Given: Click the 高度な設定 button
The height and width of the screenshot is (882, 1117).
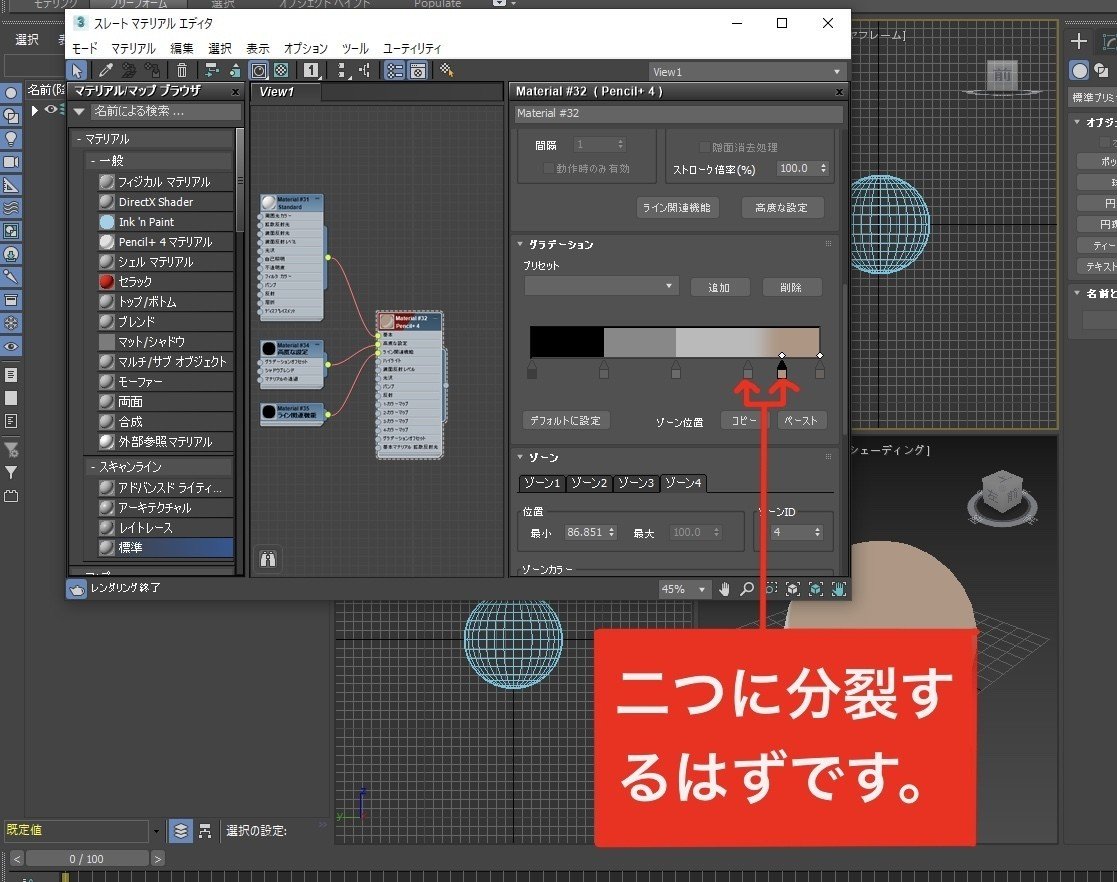Looking at the screenshot, I should [x=781, y=207].
